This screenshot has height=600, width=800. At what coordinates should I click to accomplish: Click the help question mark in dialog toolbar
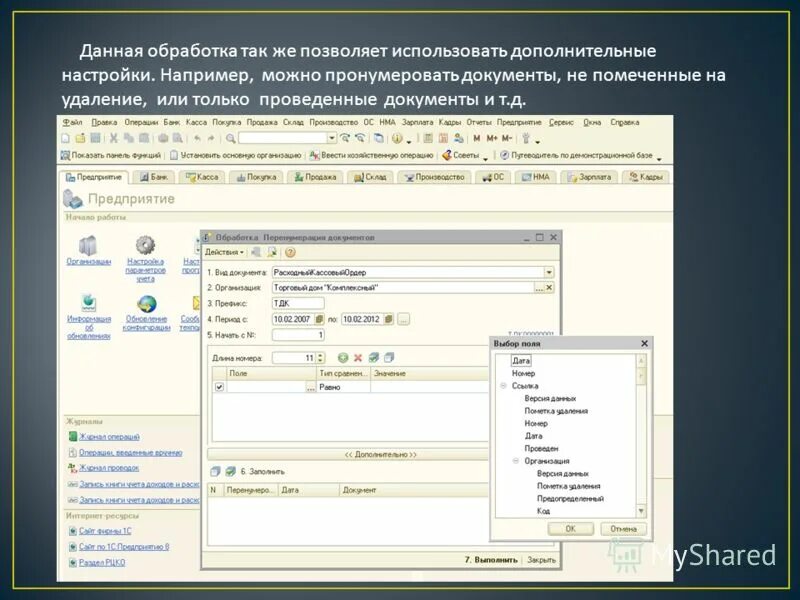click(x=289, y=252)
